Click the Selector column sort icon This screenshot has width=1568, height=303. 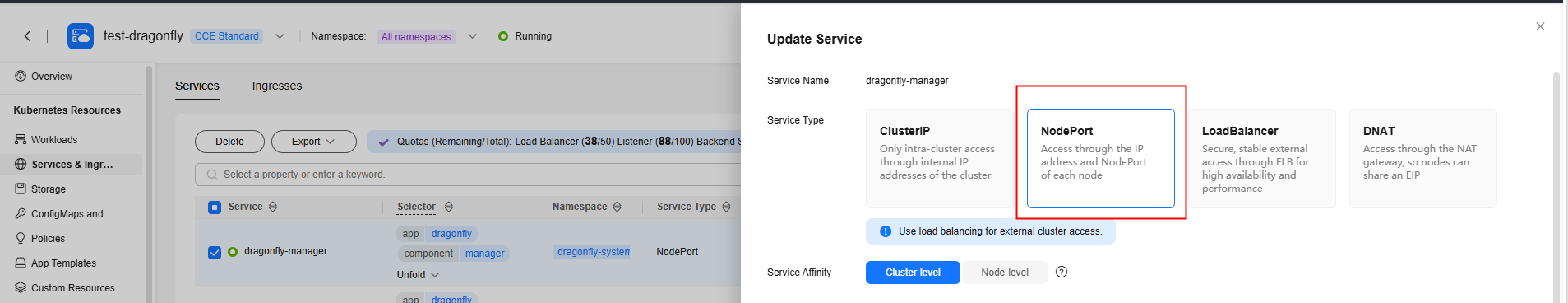[449, 207]
